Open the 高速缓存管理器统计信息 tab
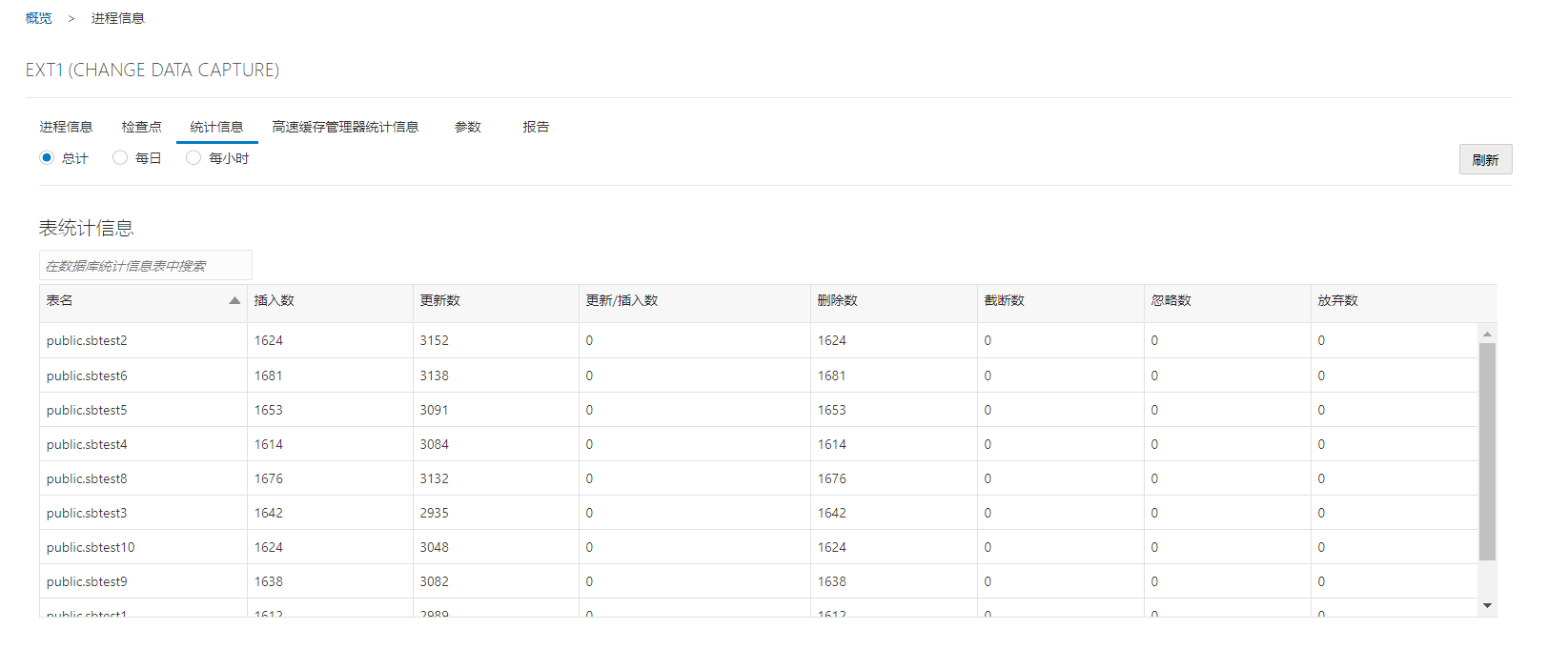The height and width of the screenshot is (670, 1568). pos(345,127)
